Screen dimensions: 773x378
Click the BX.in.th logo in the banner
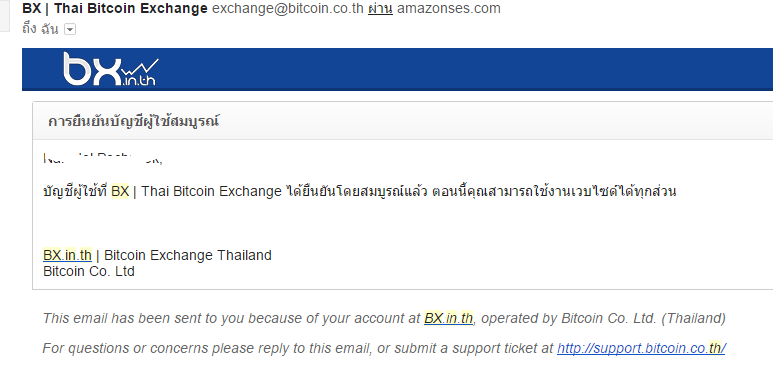[111, 69]
